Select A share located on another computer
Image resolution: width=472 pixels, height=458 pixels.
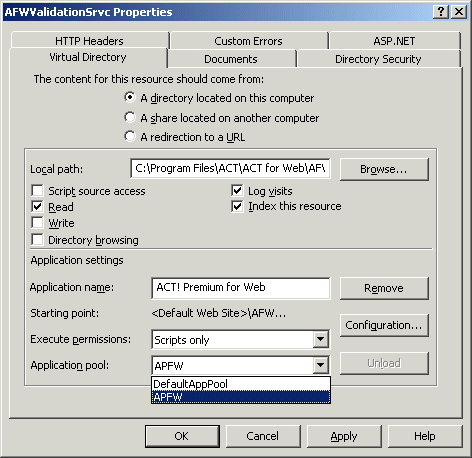(130, 117)
